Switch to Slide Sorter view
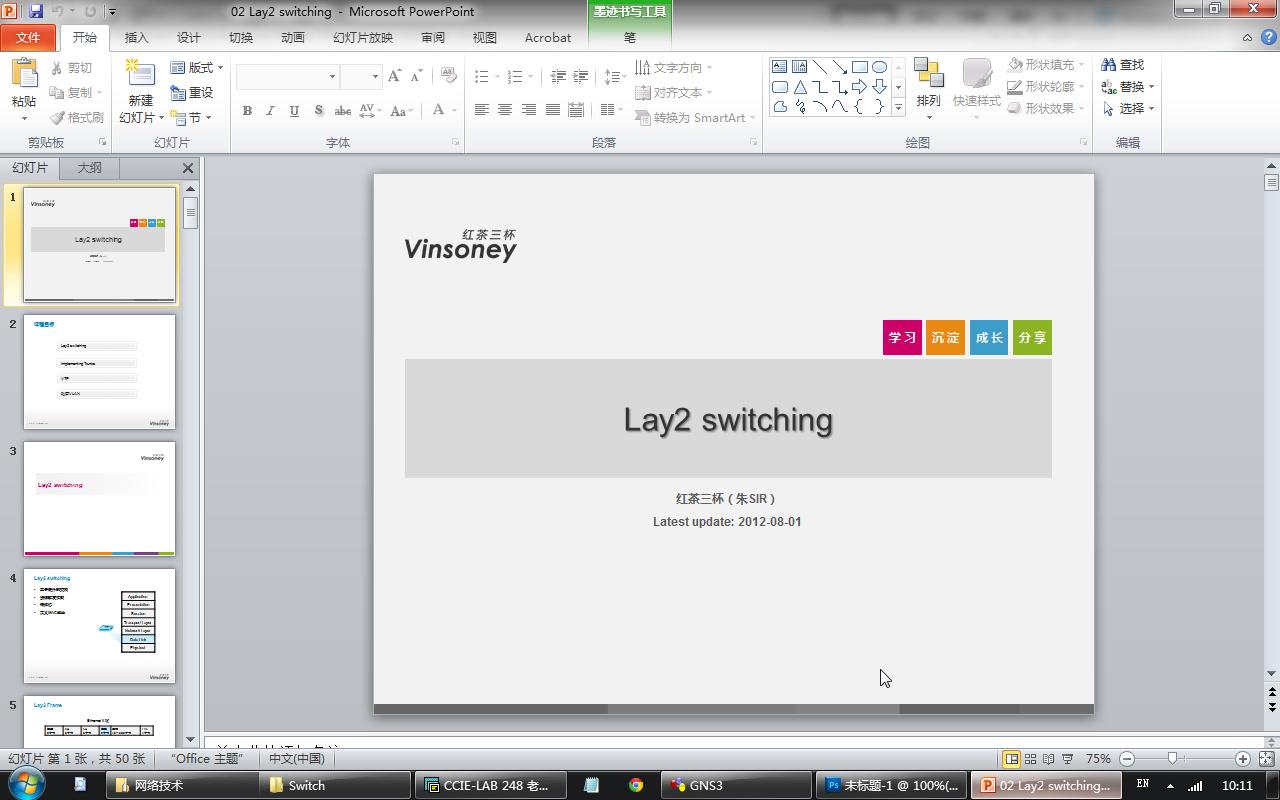Screen dimensions: 1280x800 point(1030,759)
